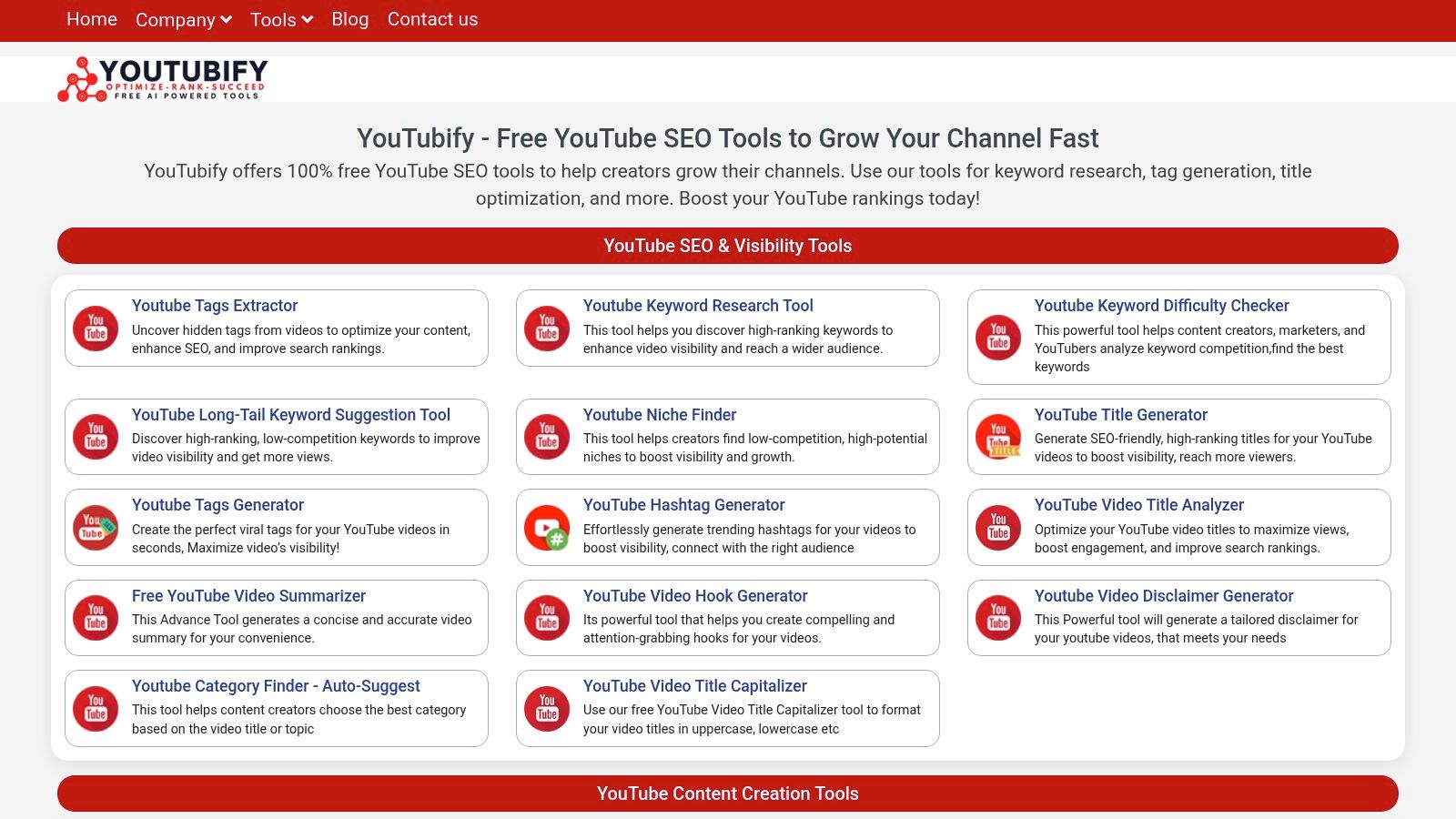Screen dimensions: 1456x819
Task: Open the YouTube Long-Tail Keyword Suggestion Tool
Action: pos(290,414)
